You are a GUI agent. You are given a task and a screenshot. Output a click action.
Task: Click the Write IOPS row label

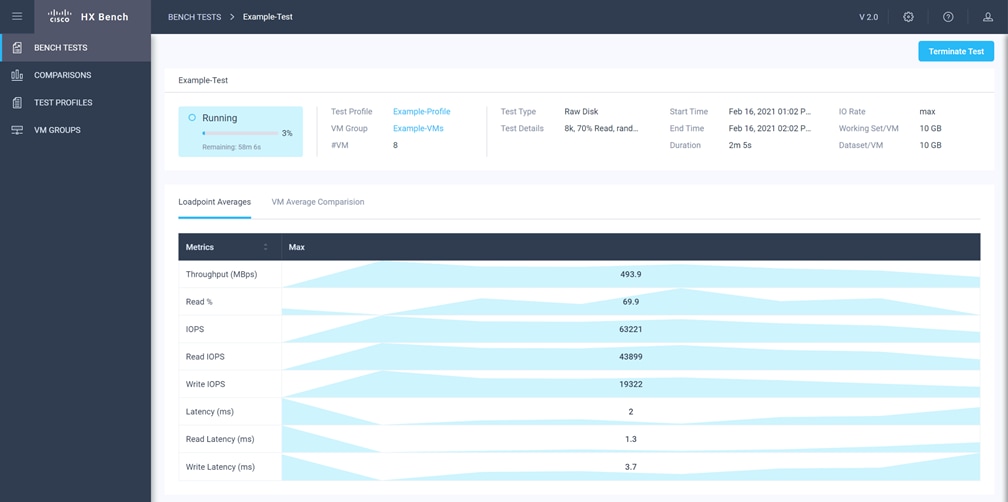(x=206, y=384)
